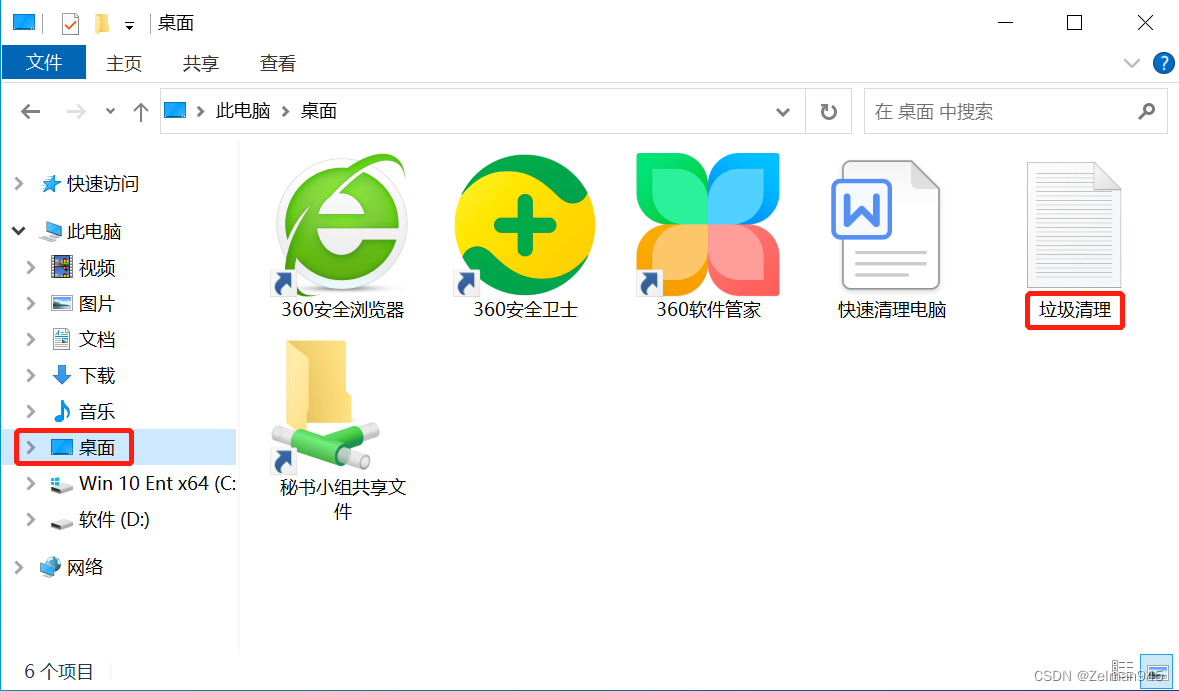
Task: Expand the 下载 tree node
Action: [31, 375]
